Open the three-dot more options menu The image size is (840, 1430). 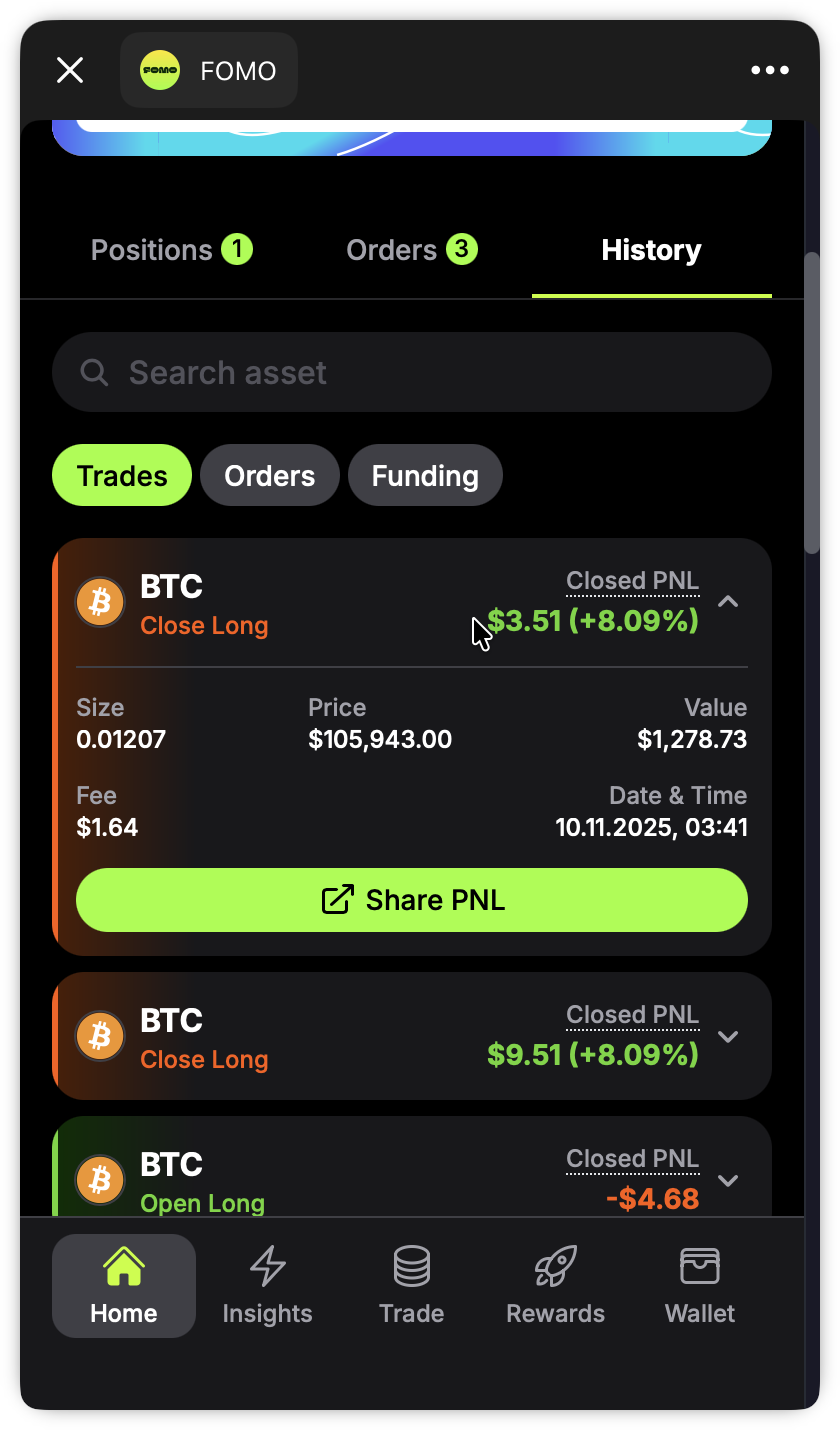[770, 70]
